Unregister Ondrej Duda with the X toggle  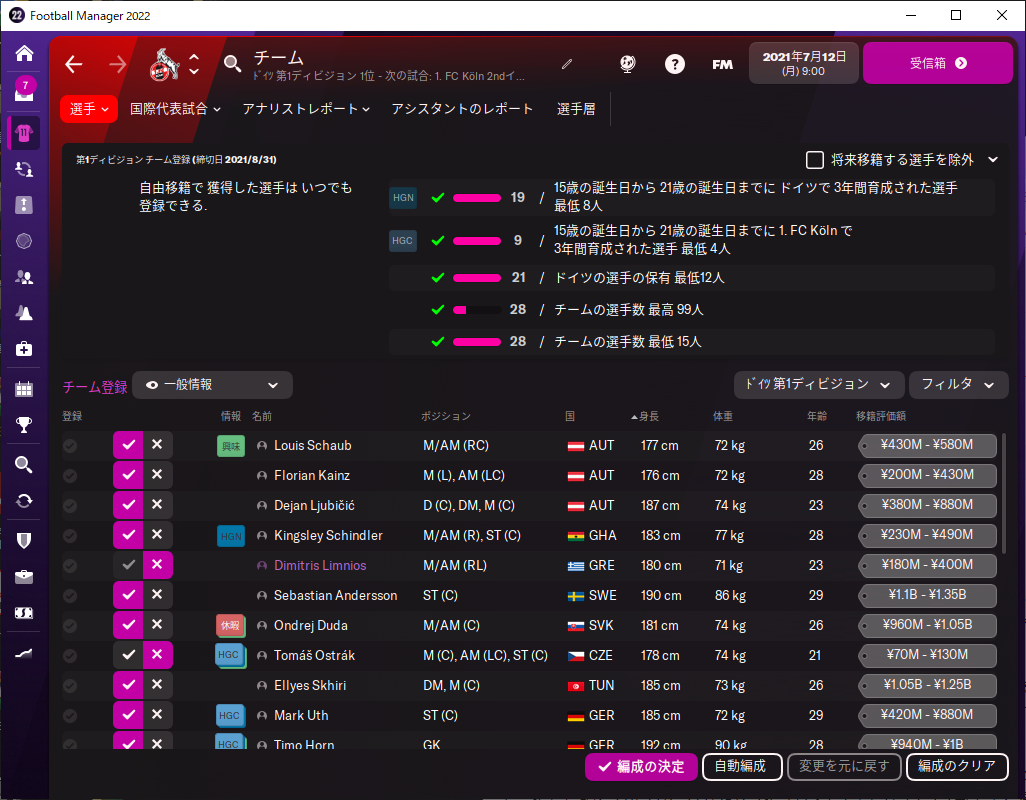click(157, 625)
